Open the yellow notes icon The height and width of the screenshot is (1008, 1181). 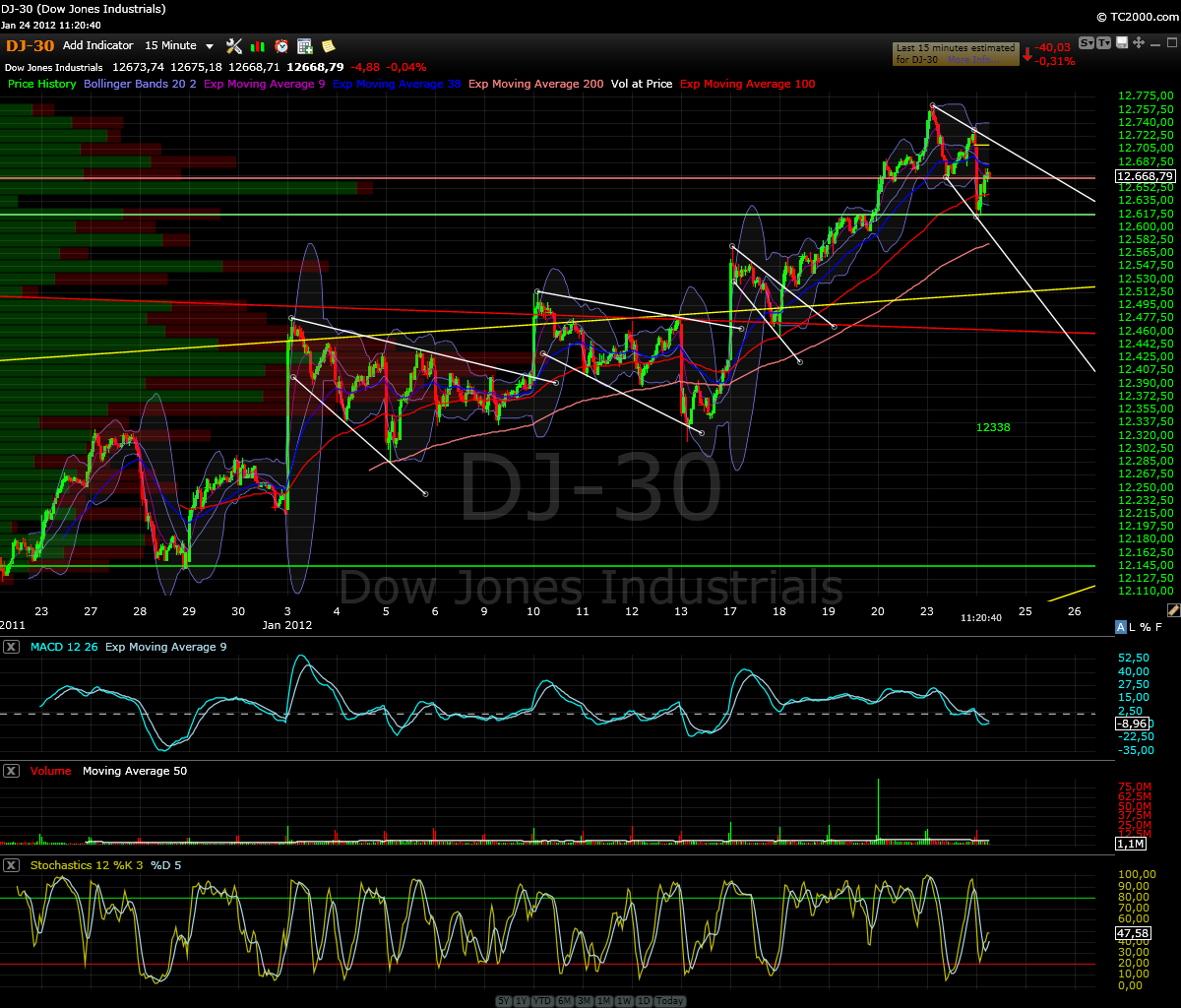click(328, 45)
